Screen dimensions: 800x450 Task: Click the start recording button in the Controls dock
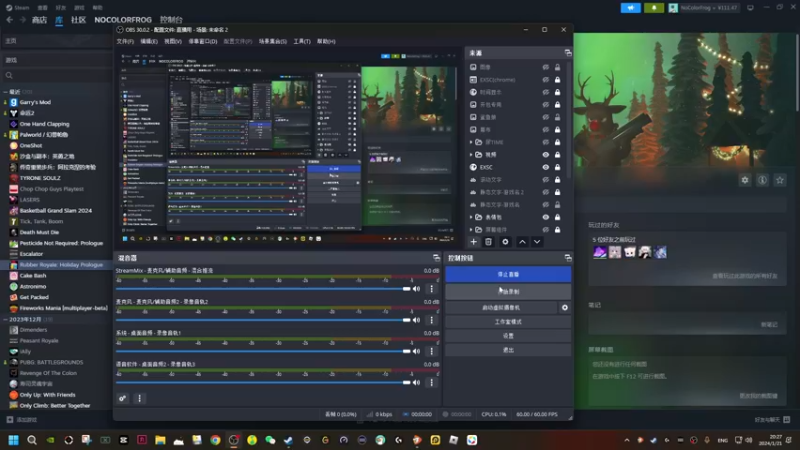pyautogui.click(x=508, y=292)
